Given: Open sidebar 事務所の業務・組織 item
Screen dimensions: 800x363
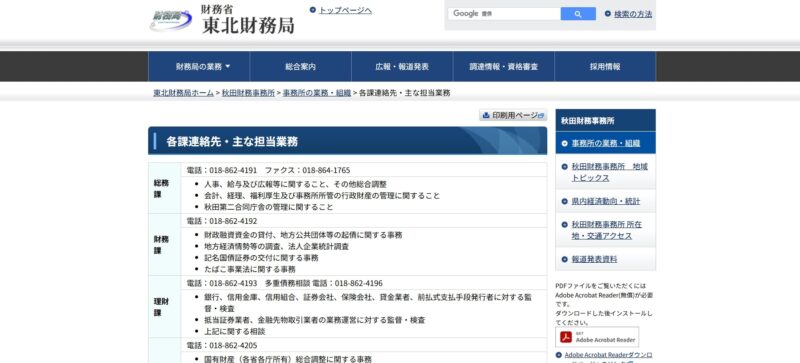Looking at the screenshot, I should [606, 143].
